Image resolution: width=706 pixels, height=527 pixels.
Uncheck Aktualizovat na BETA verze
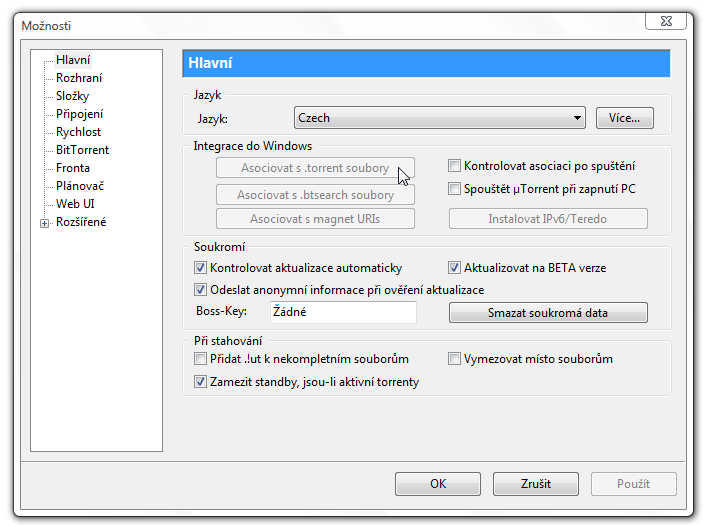(454, 268)
